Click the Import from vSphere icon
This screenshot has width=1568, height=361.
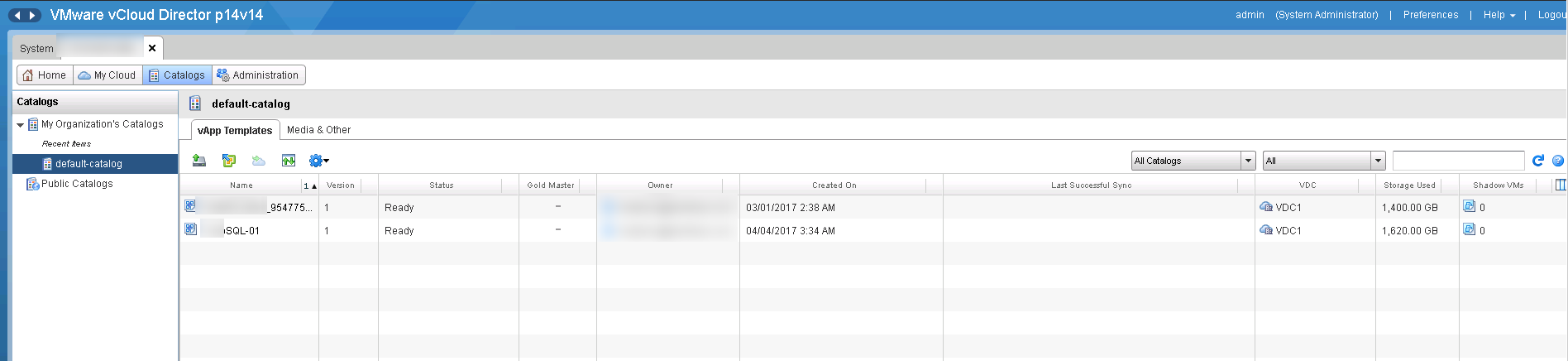229,161
